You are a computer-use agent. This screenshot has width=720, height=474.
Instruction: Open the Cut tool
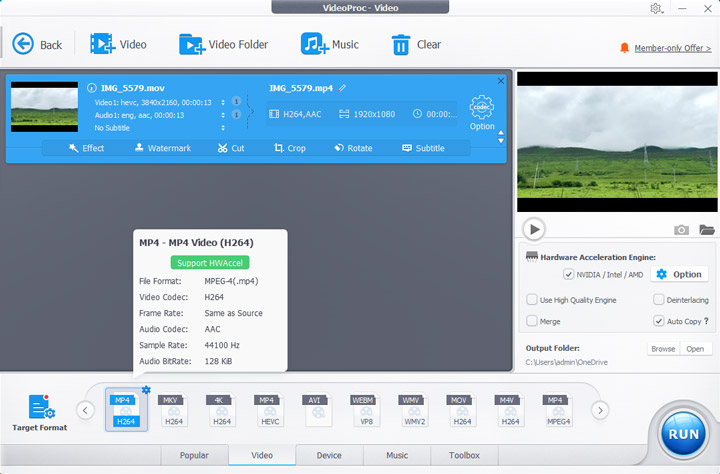231,148
